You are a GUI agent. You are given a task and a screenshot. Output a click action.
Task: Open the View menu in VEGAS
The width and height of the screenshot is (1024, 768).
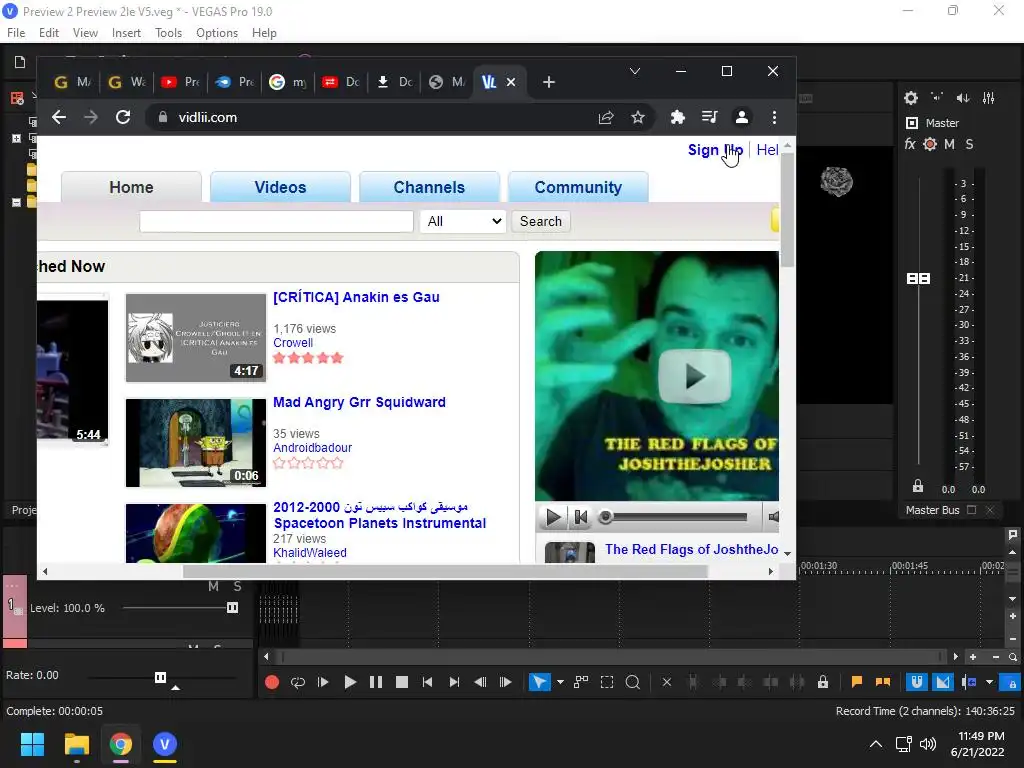86,33
